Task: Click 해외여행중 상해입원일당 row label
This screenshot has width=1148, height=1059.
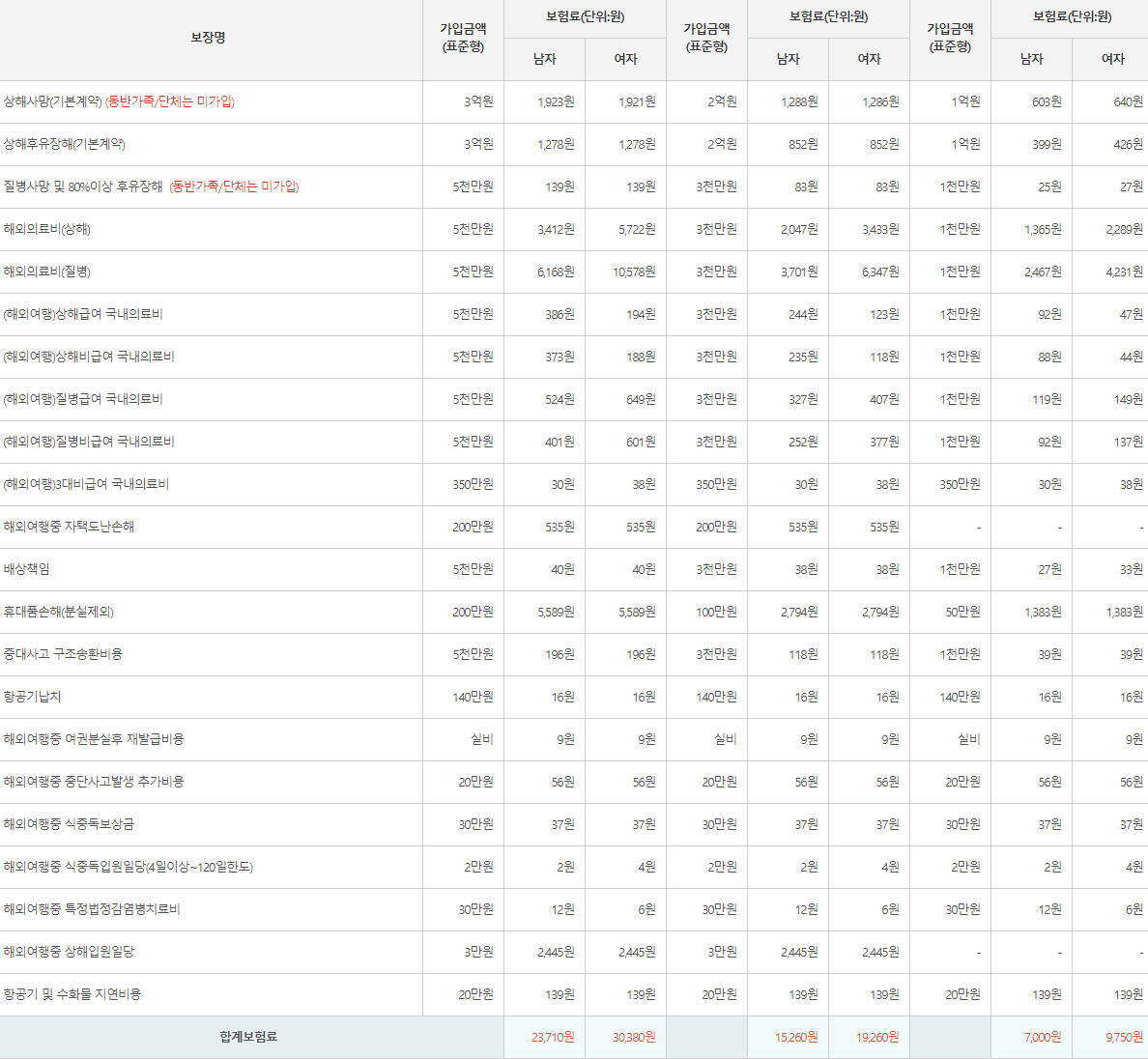Action: point(69,952)
